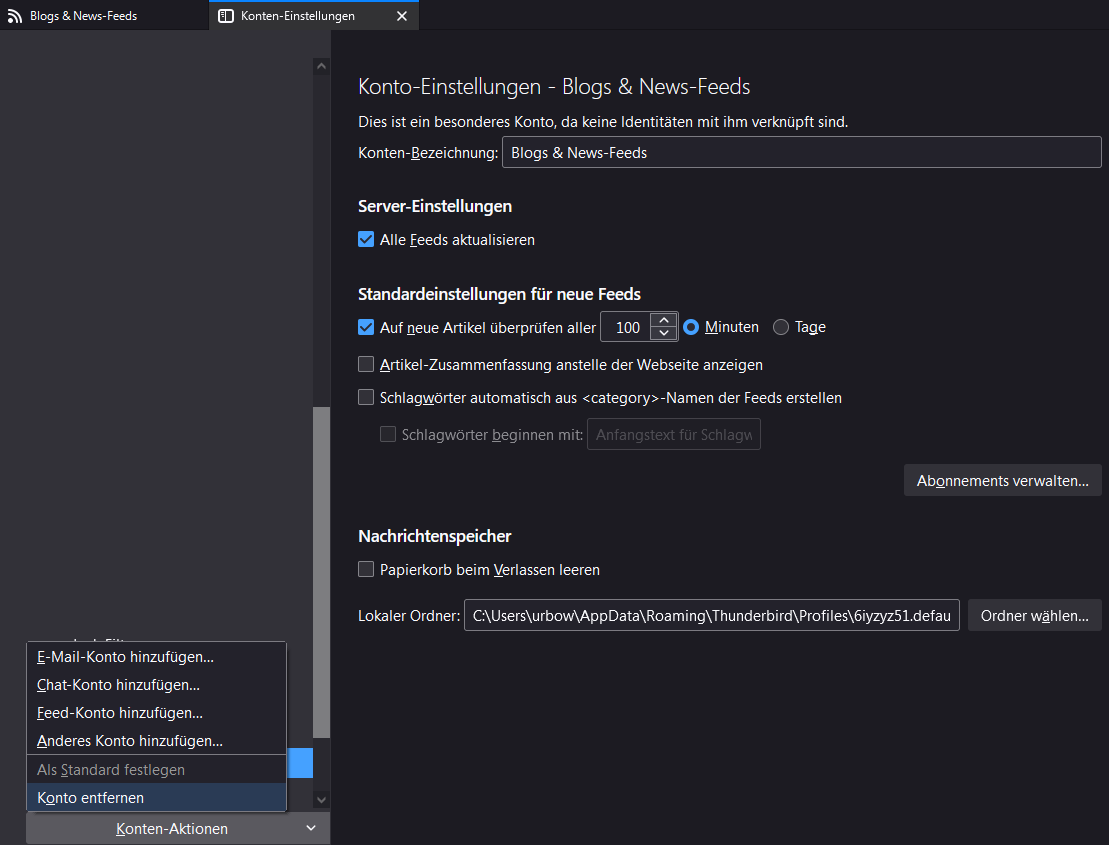
Task: Click the account list scrollbar thumb
Action: (x=321, y=572)
